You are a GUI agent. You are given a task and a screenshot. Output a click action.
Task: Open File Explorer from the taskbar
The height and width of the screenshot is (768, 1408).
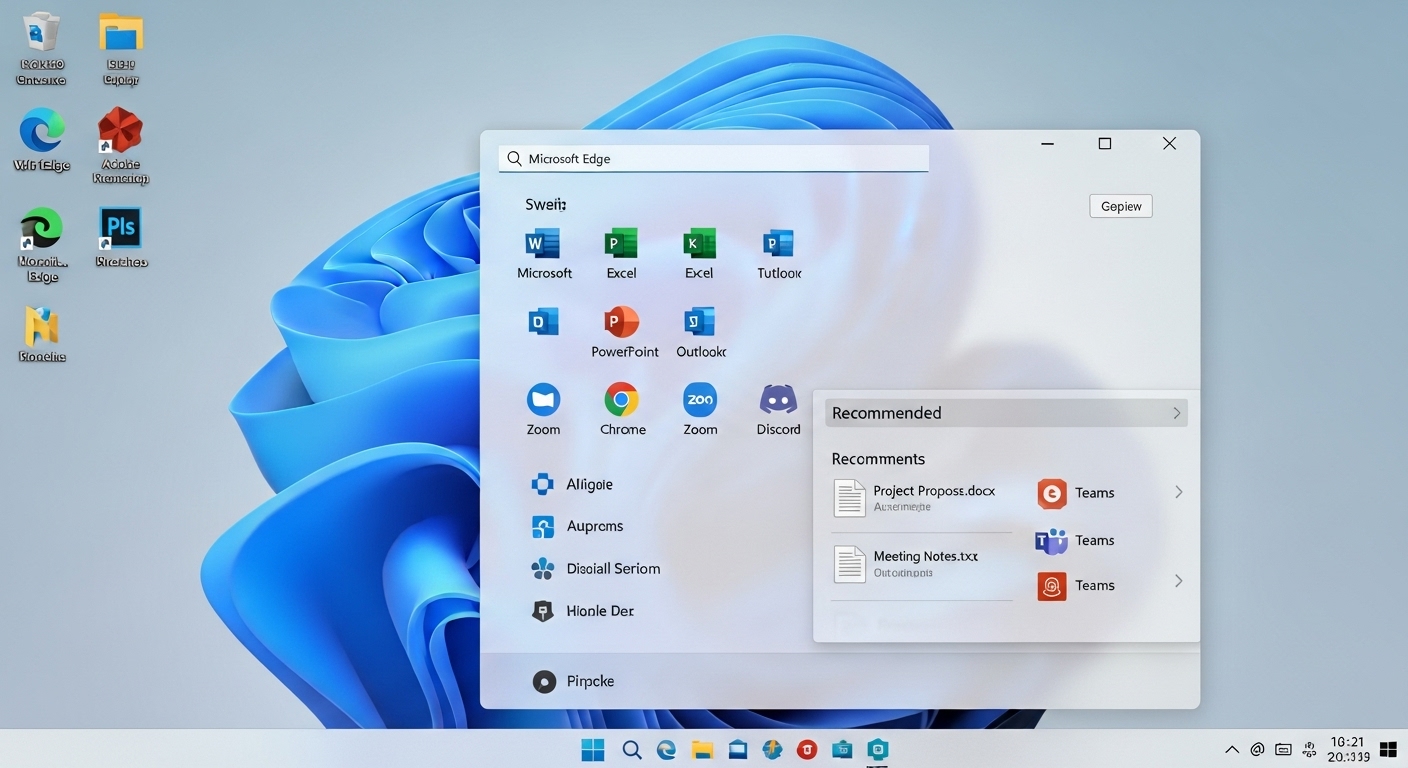coord(702,749)
